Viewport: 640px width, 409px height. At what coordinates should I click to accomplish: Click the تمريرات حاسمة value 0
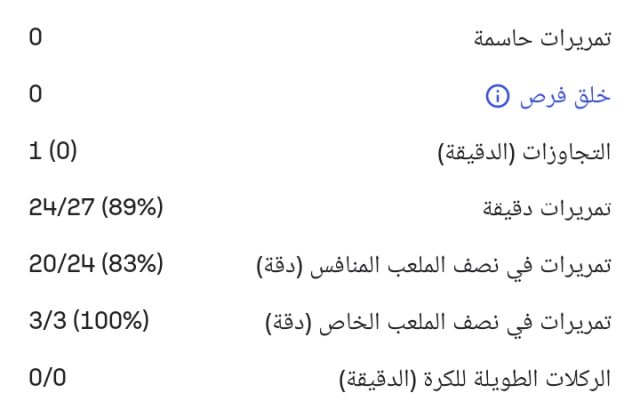point(36,39)
